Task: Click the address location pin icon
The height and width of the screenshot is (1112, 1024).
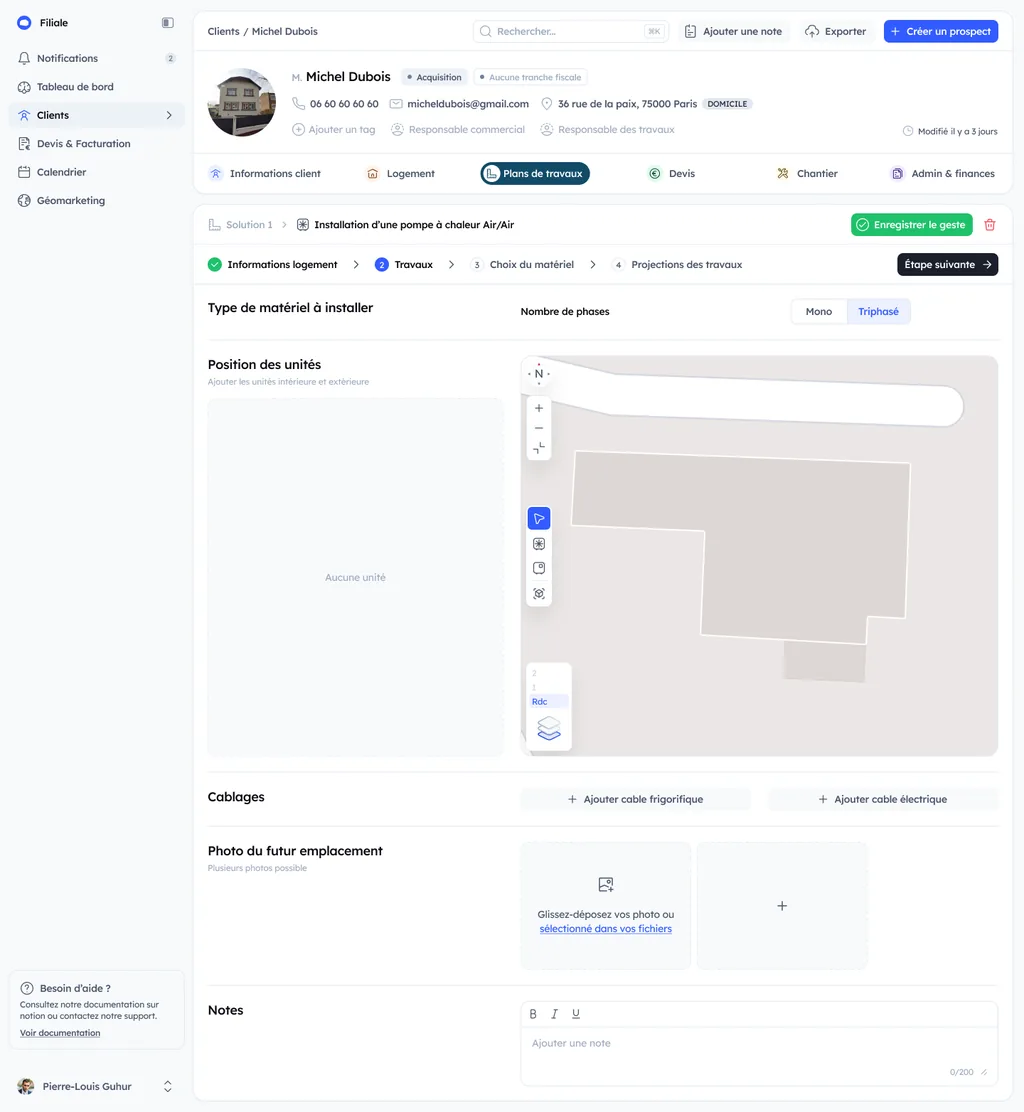Action: click(x=547, y=104)
